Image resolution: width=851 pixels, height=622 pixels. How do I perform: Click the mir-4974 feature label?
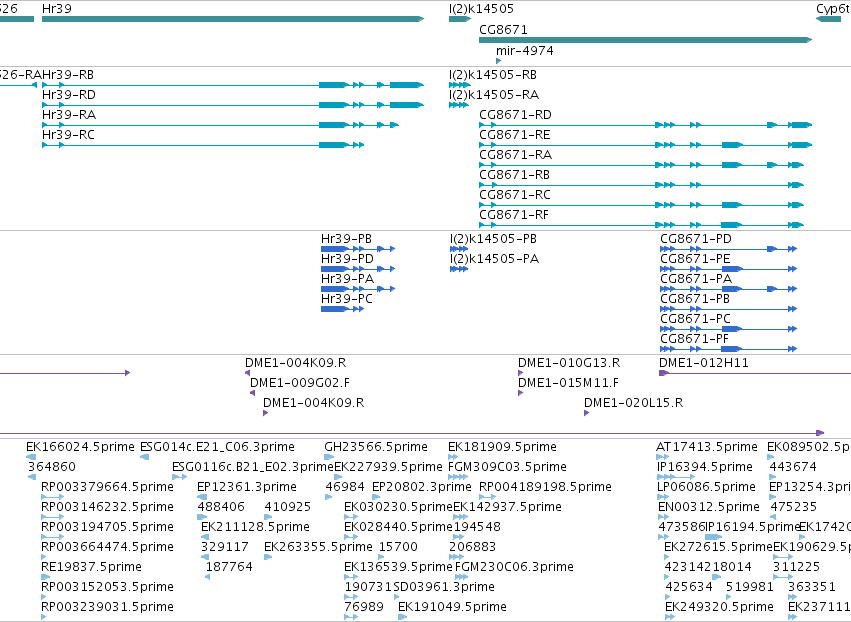point(525,51)
